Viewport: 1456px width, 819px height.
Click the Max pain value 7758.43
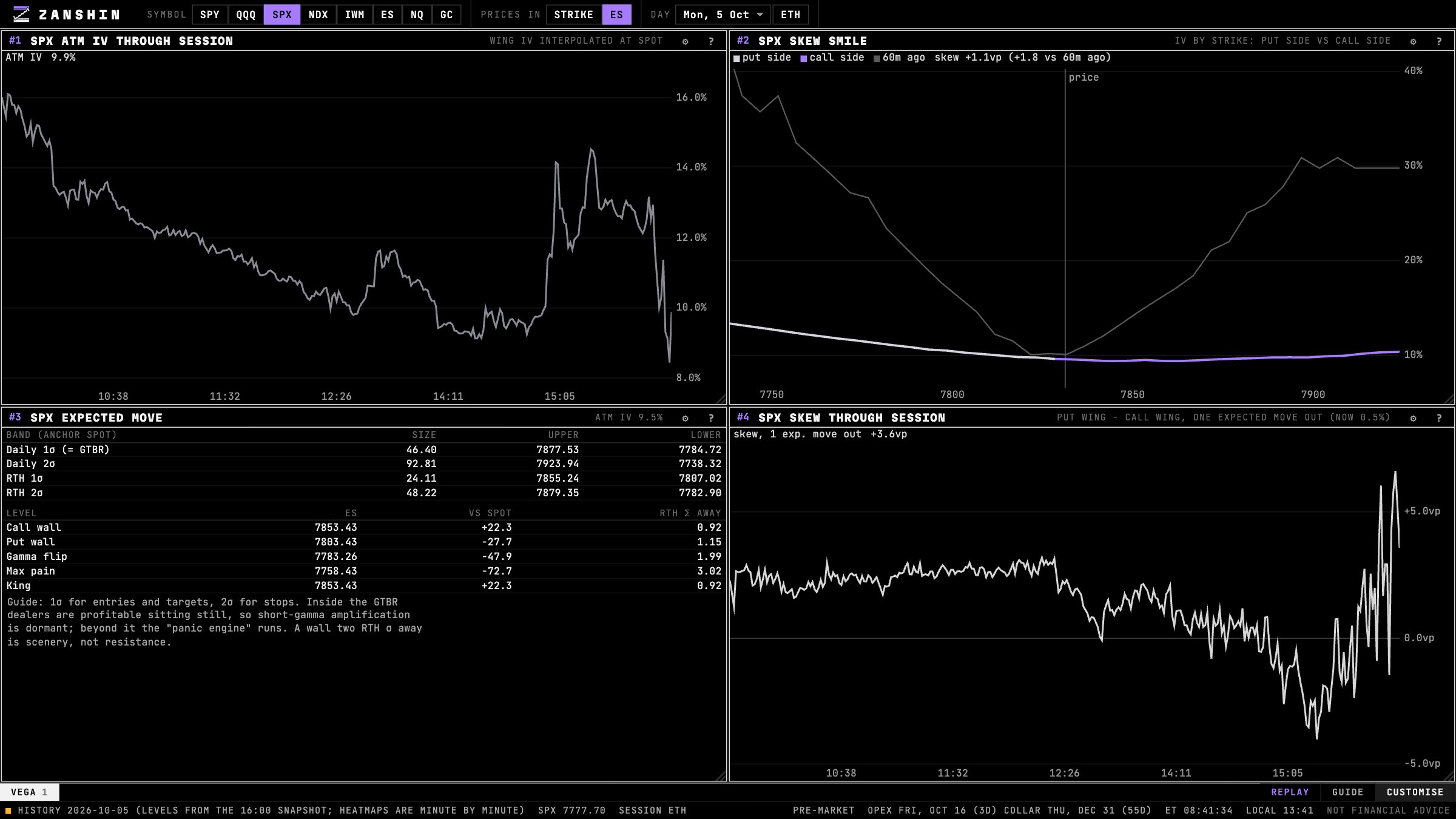pyautogui.click(x=336, y=571)
